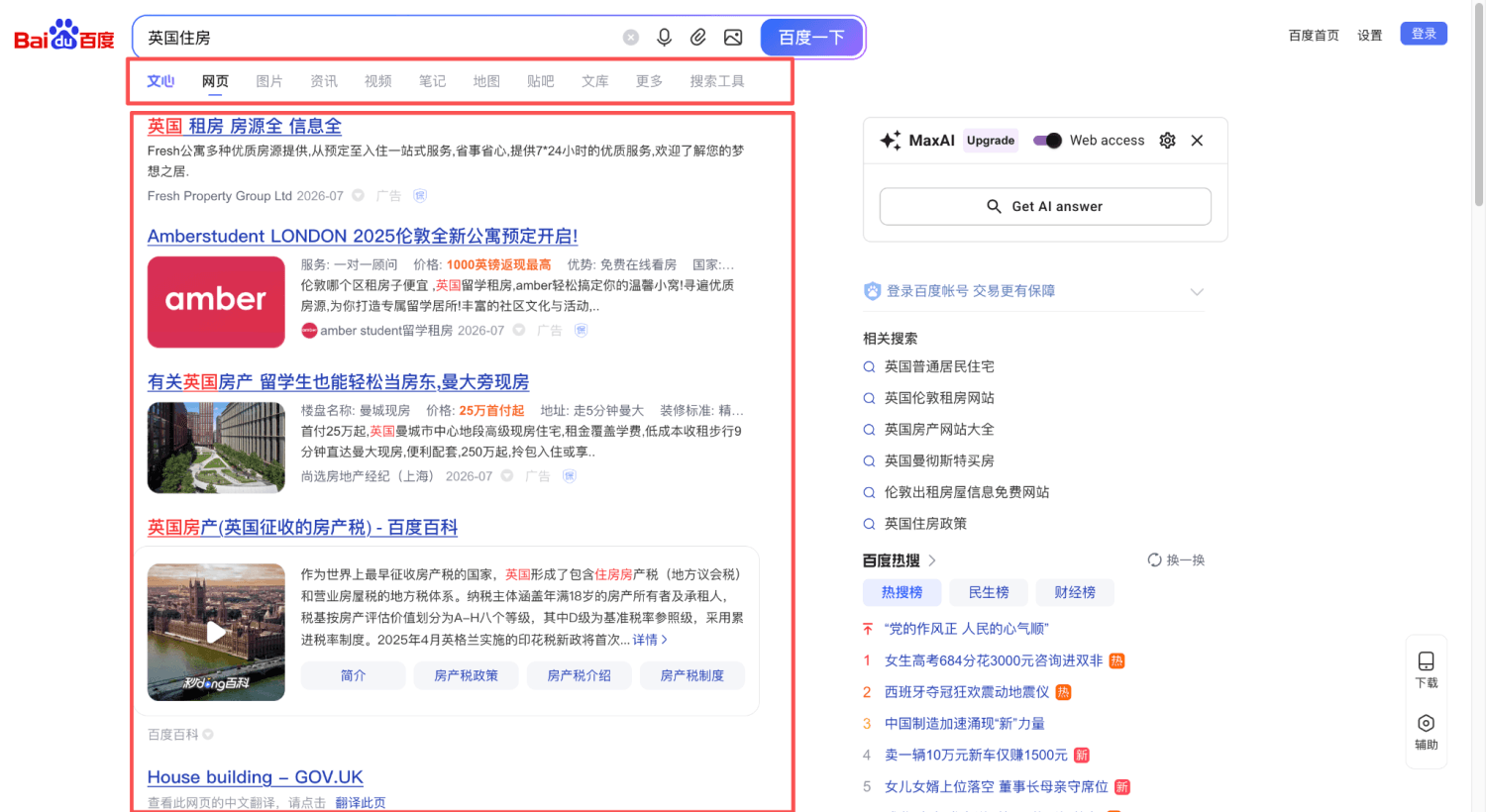
Task: Open the dropdown after 尚选房地产经纪 2026-07
Action: point(507,476)
